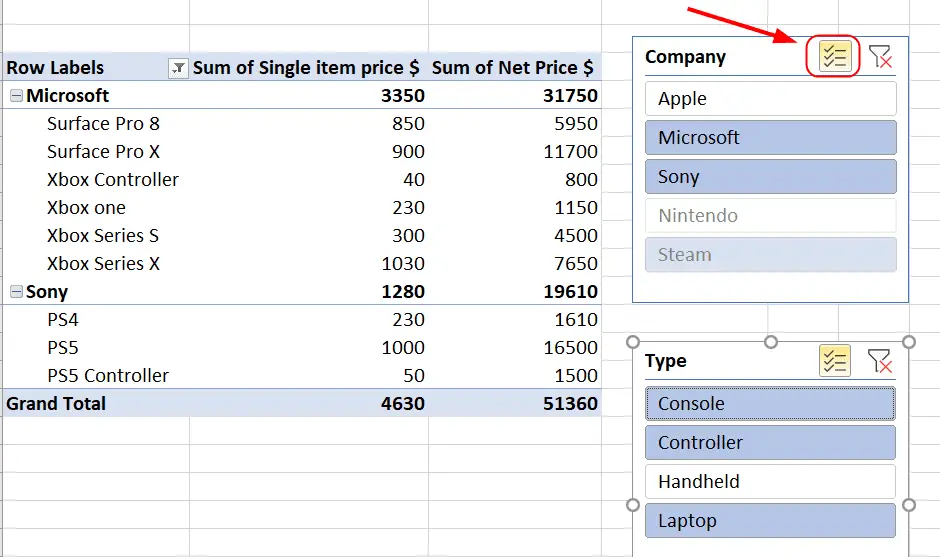Toggle Laptop in the Type slicer
Viewport: 940px width, 557px height.
click(x=770, y=520)
